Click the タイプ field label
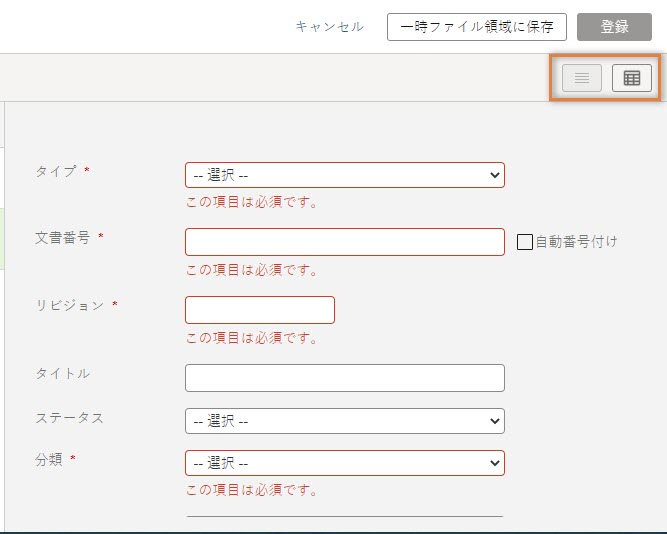Screen dimensions: 667x534 tap(56, 171)
